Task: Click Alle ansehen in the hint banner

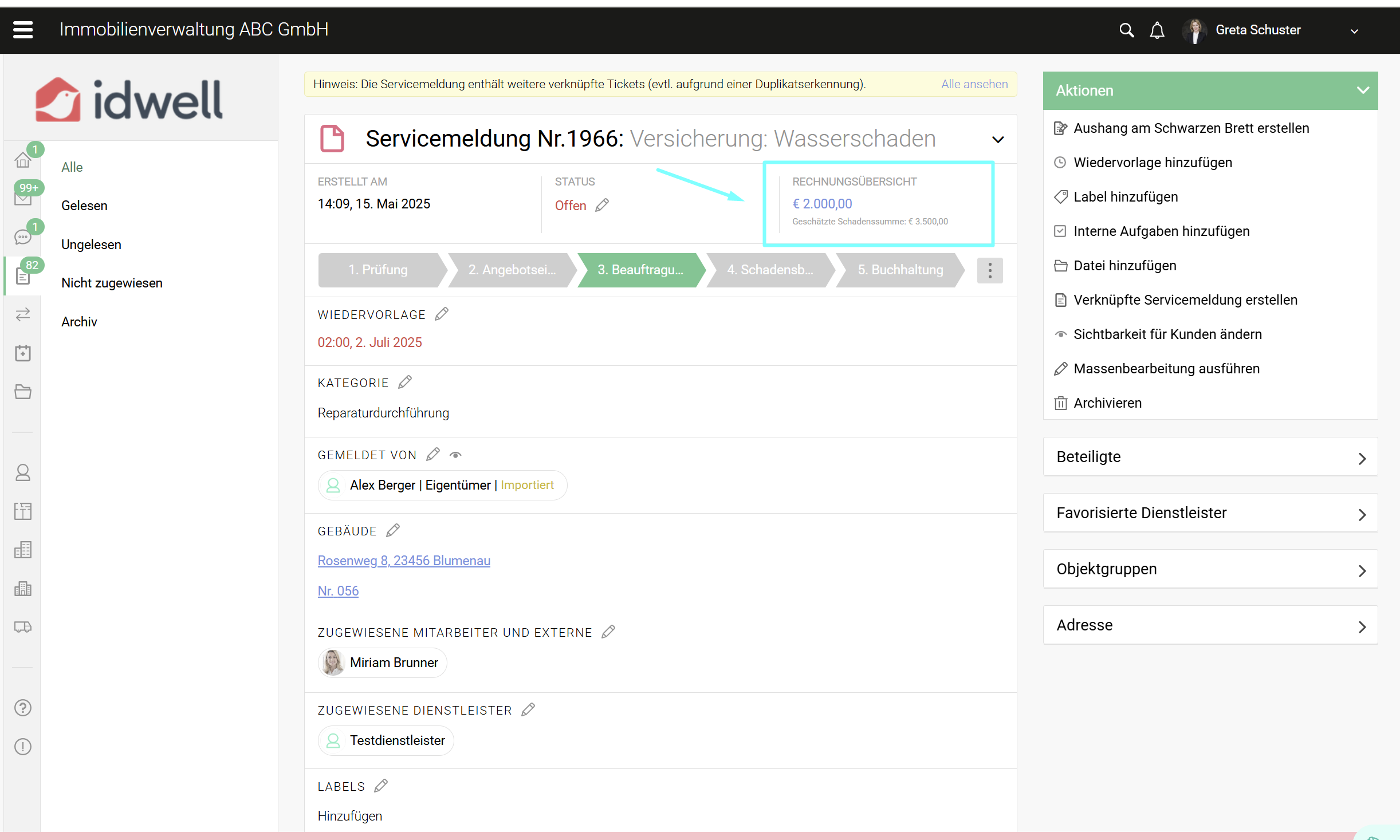Action: 974,84
